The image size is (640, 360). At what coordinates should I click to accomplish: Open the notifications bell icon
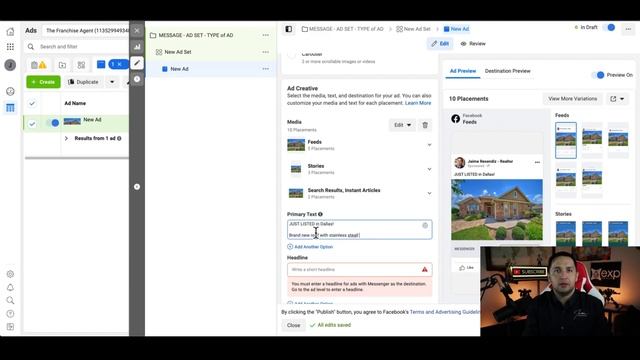click(10, 287)
